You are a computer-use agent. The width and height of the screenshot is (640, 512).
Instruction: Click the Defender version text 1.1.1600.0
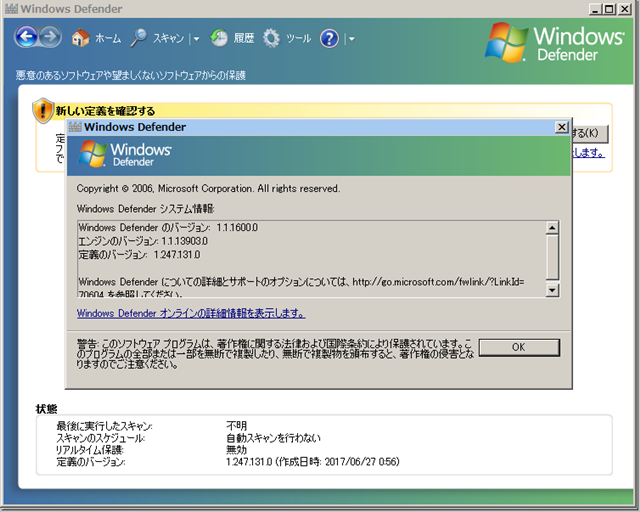[x=237, y=227]
